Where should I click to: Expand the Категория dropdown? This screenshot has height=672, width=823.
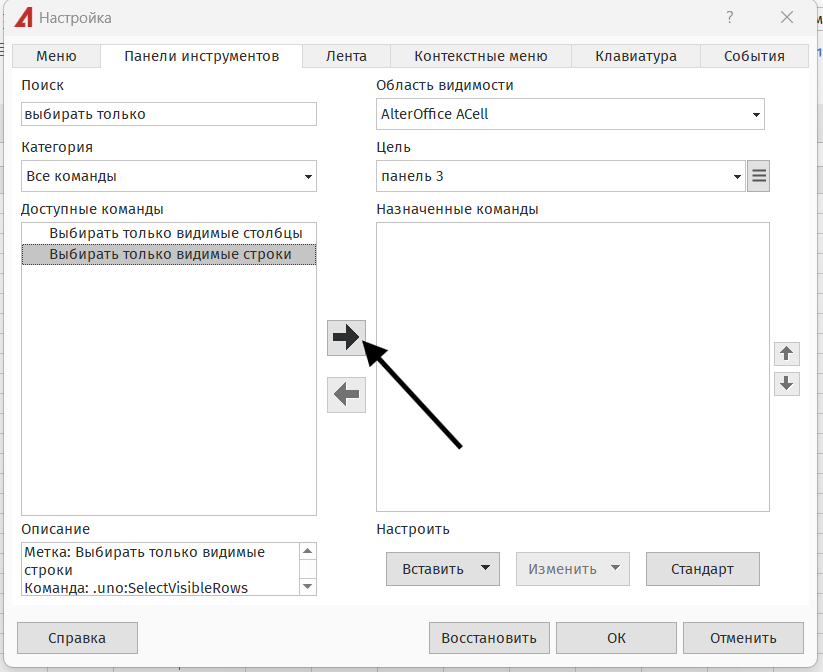click(x=168, y=177)
